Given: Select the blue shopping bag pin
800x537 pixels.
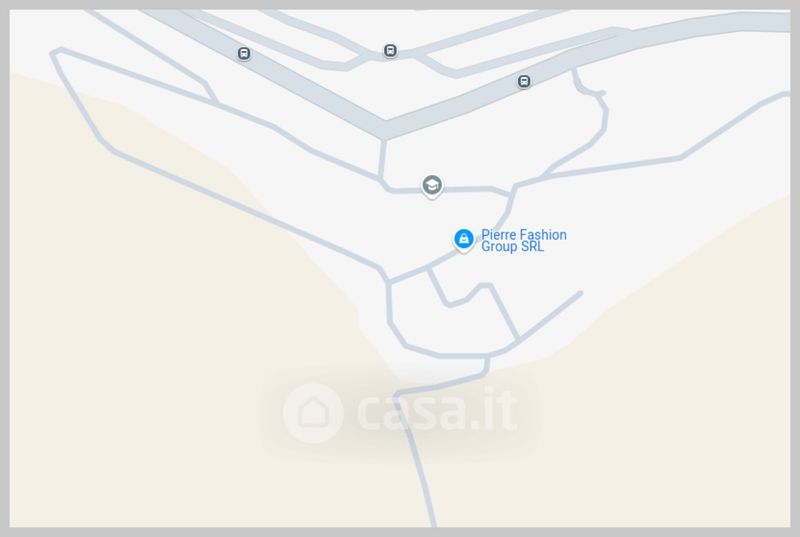Looking at the screenshot, I should pyautogui.click(x=464, y=240).
